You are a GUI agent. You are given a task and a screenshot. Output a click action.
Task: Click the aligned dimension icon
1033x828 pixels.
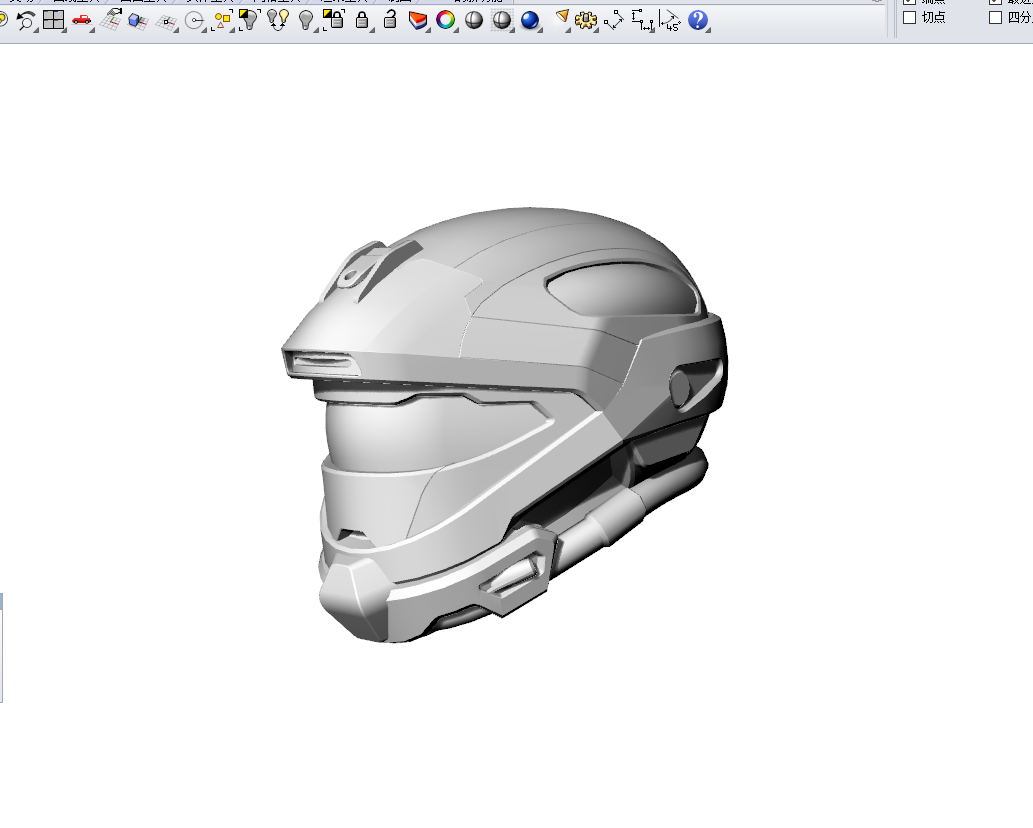pos(613,20)
